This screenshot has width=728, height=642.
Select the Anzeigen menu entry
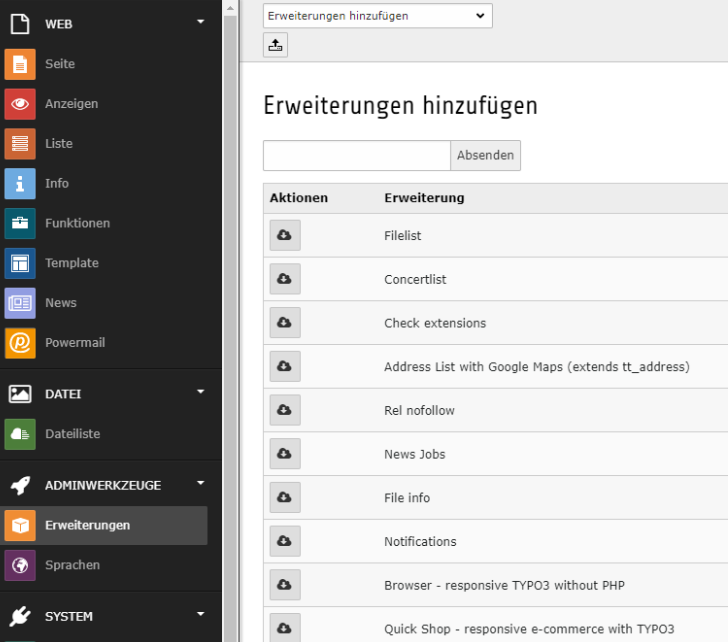72,104
